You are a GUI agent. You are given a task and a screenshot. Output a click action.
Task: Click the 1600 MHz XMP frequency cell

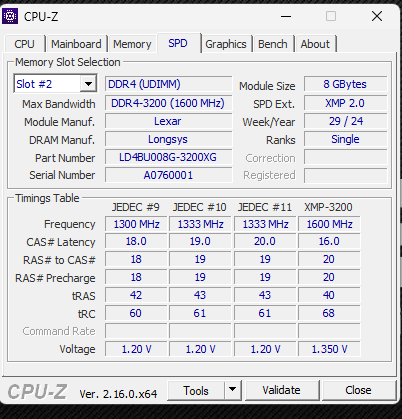[x=329, y=224]
